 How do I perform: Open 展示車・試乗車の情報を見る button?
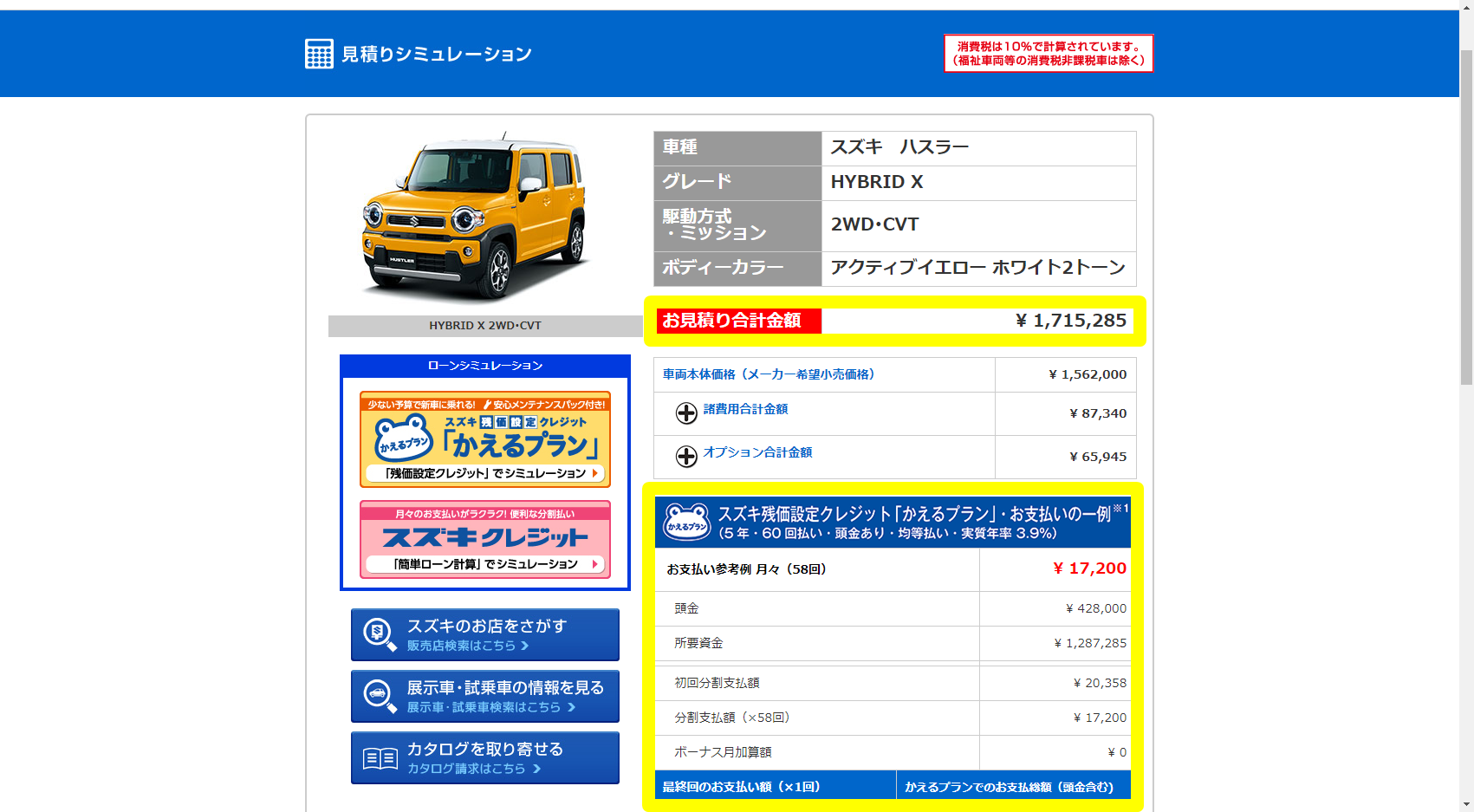[x=485, y=696]
